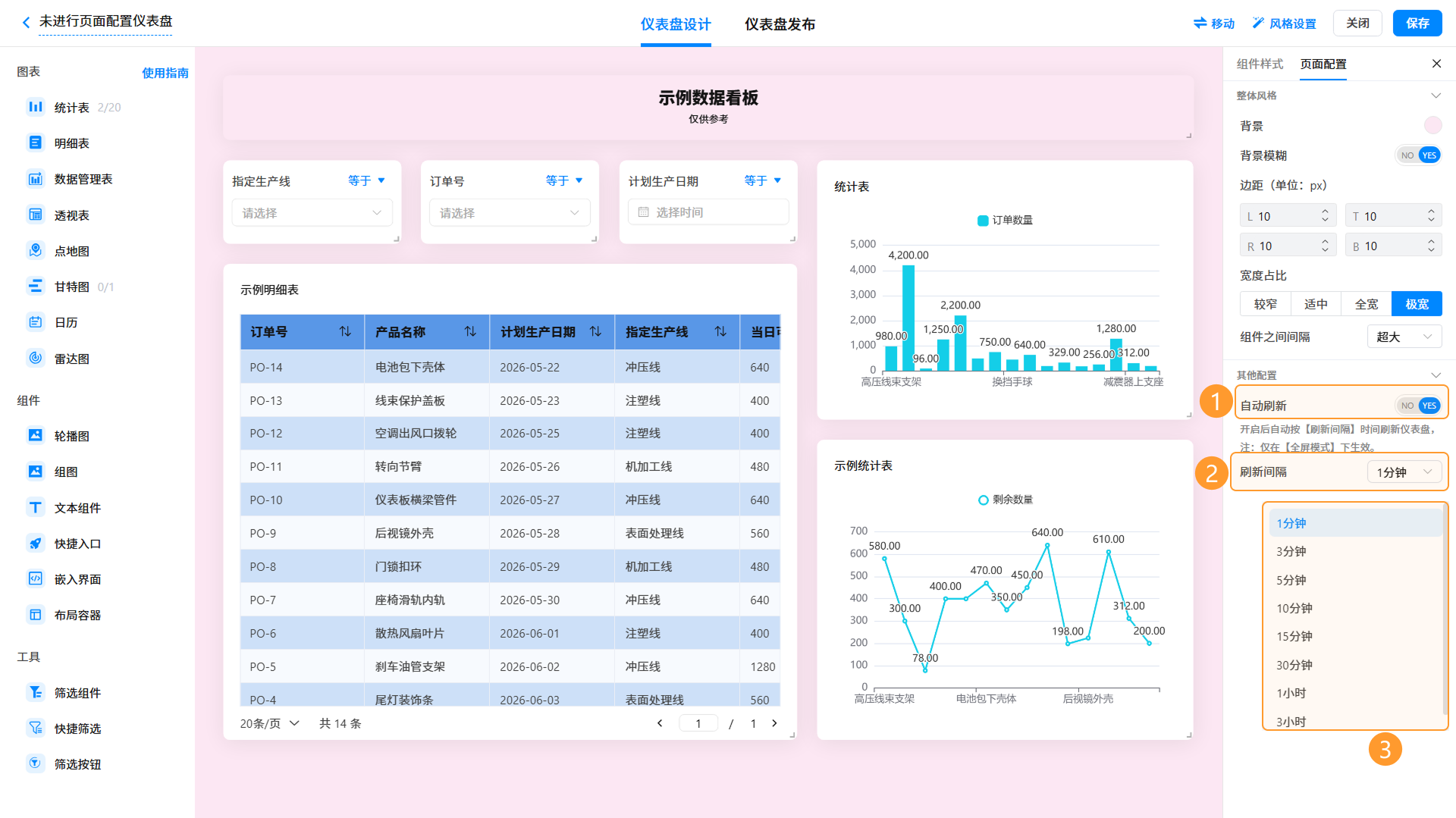Go to previous table page arrow
Image resolution: width=1456 pixels, height=818 pixels.
[x=660, y=723]
